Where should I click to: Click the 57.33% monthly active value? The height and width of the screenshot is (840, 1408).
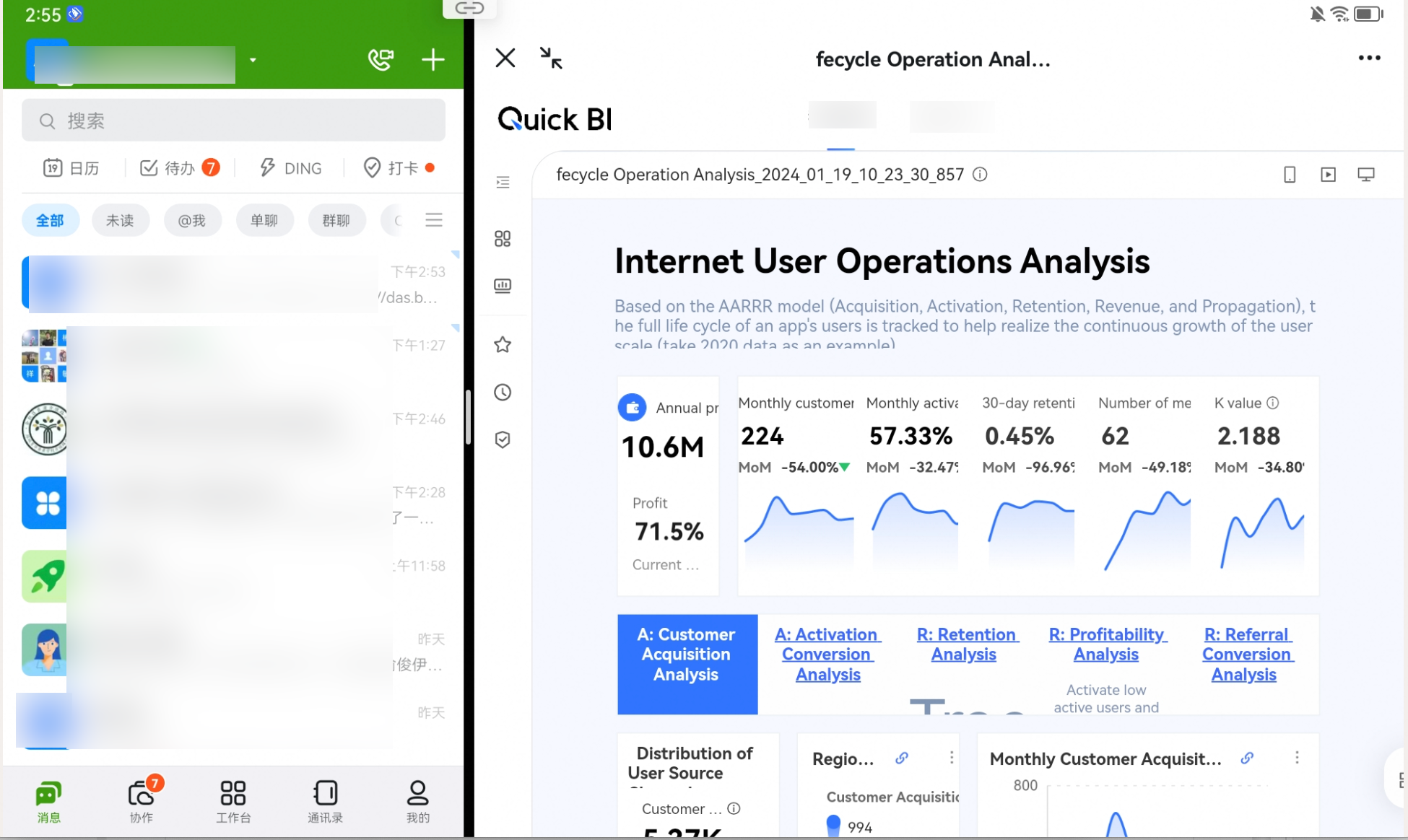(x=911, y=436)
